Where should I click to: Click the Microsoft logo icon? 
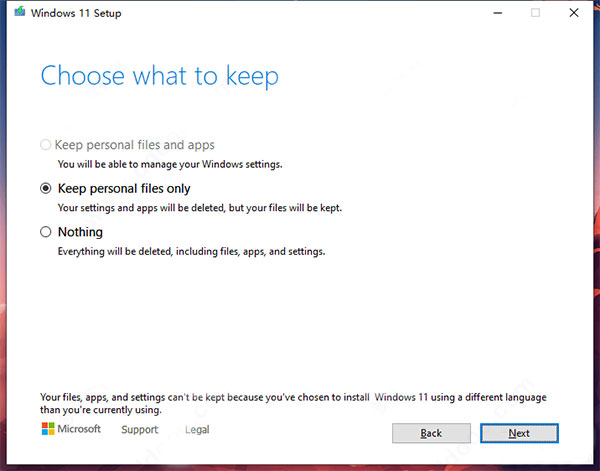point(48,429)
